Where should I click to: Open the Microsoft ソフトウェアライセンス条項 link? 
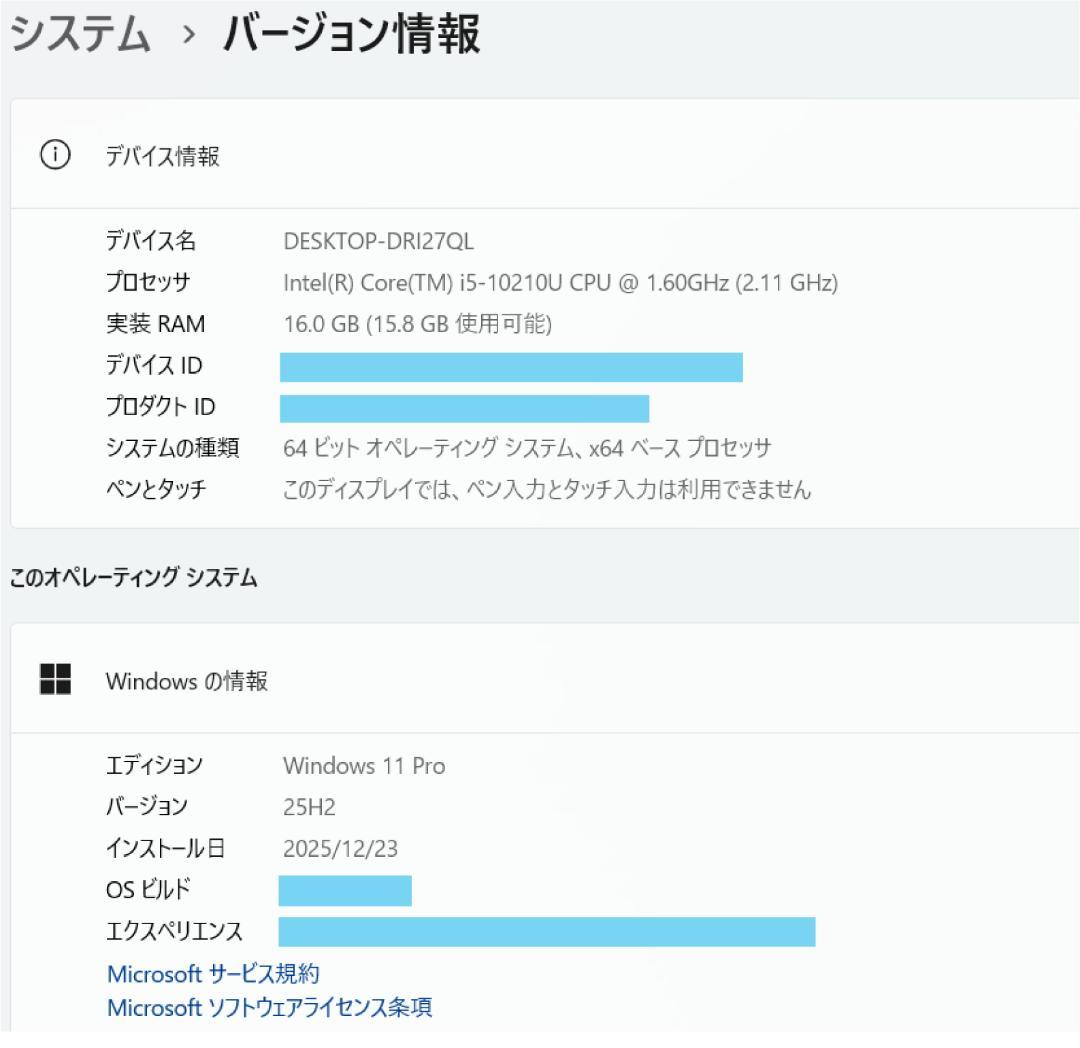270,1008
